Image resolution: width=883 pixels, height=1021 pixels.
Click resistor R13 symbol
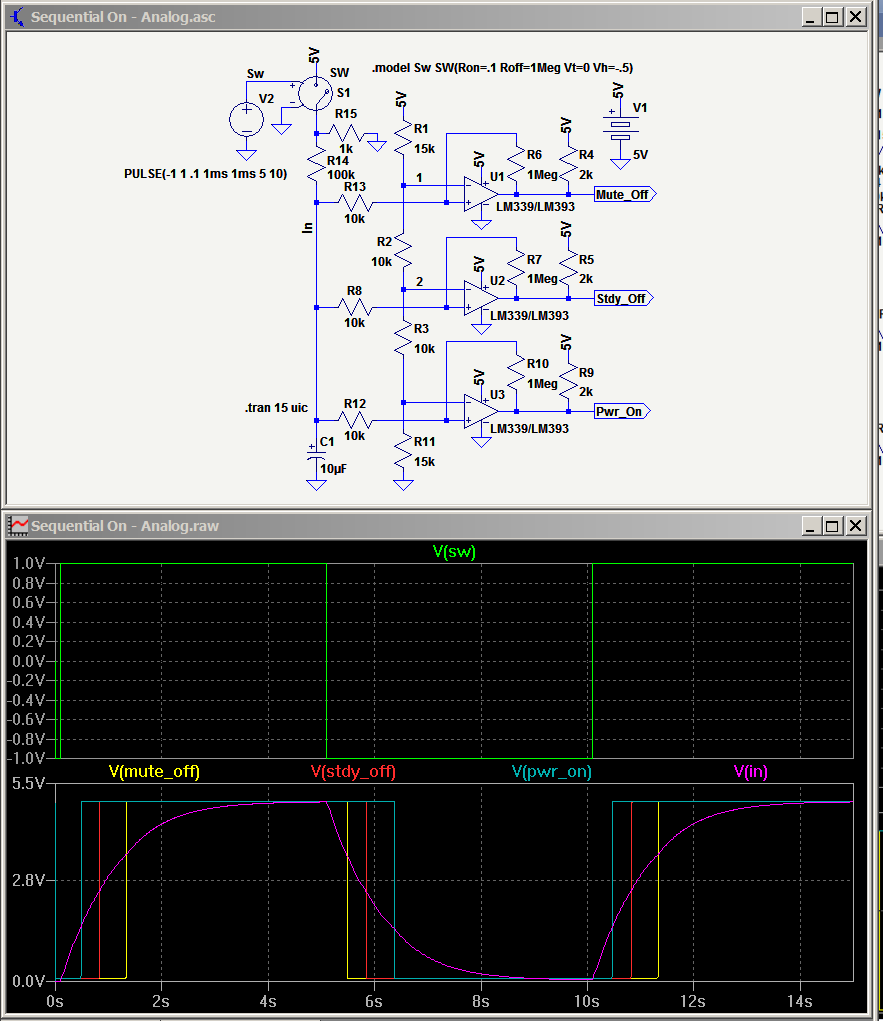tap(355, 203)
